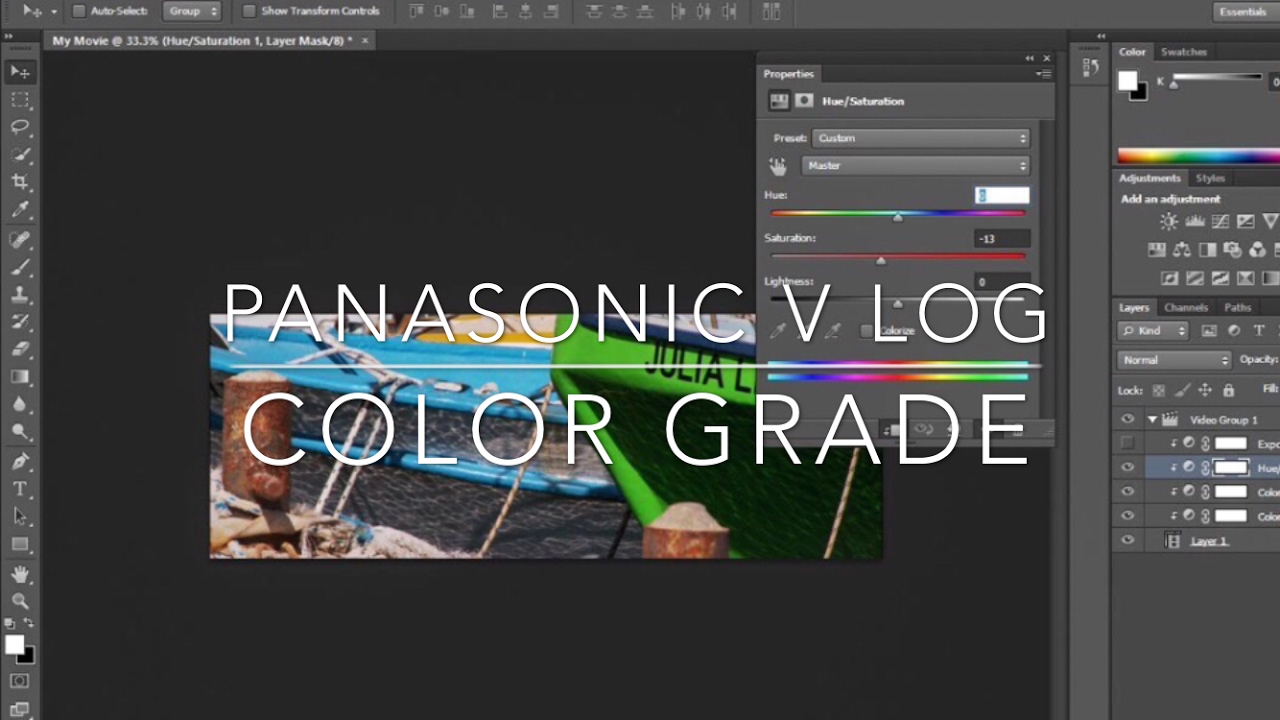The width and height of the screenshot is (1280, 720).
Task: Select the Brush tool
Action: (19, 267)
